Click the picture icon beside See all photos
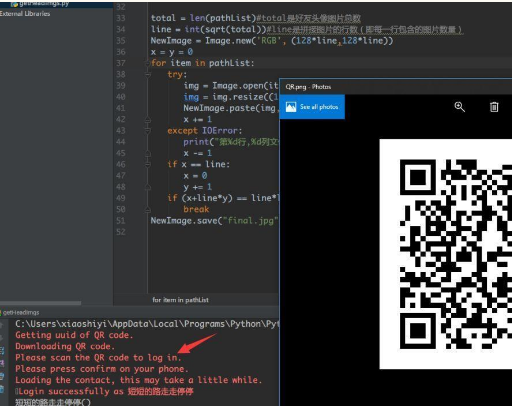Image resolution: width=512 pixels, height=406 pixels. (291, 107)
